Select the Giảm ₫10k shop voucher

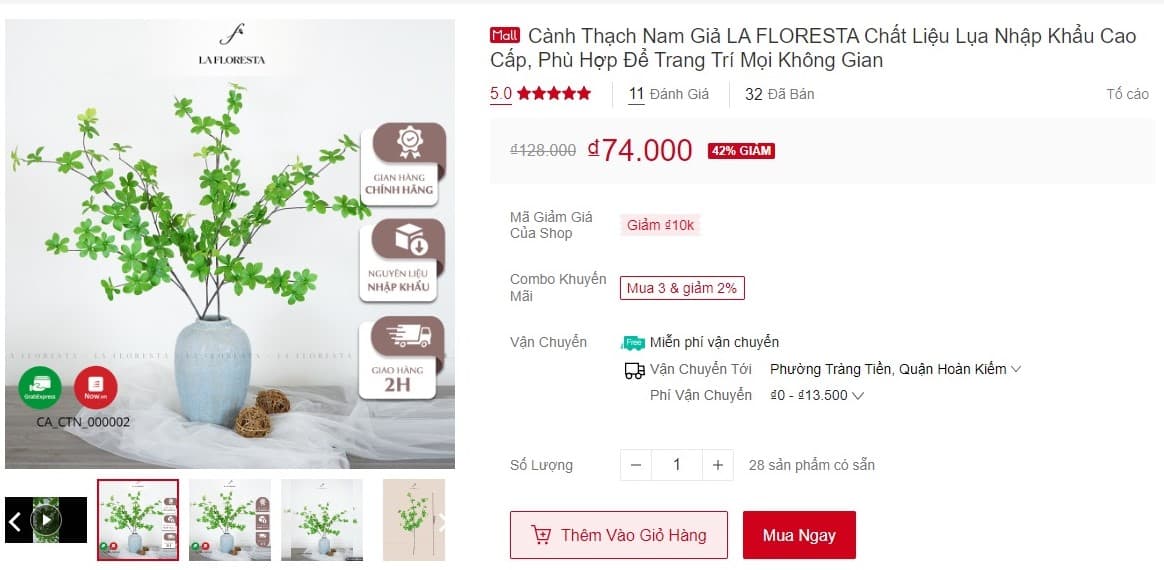pos(660,225)
